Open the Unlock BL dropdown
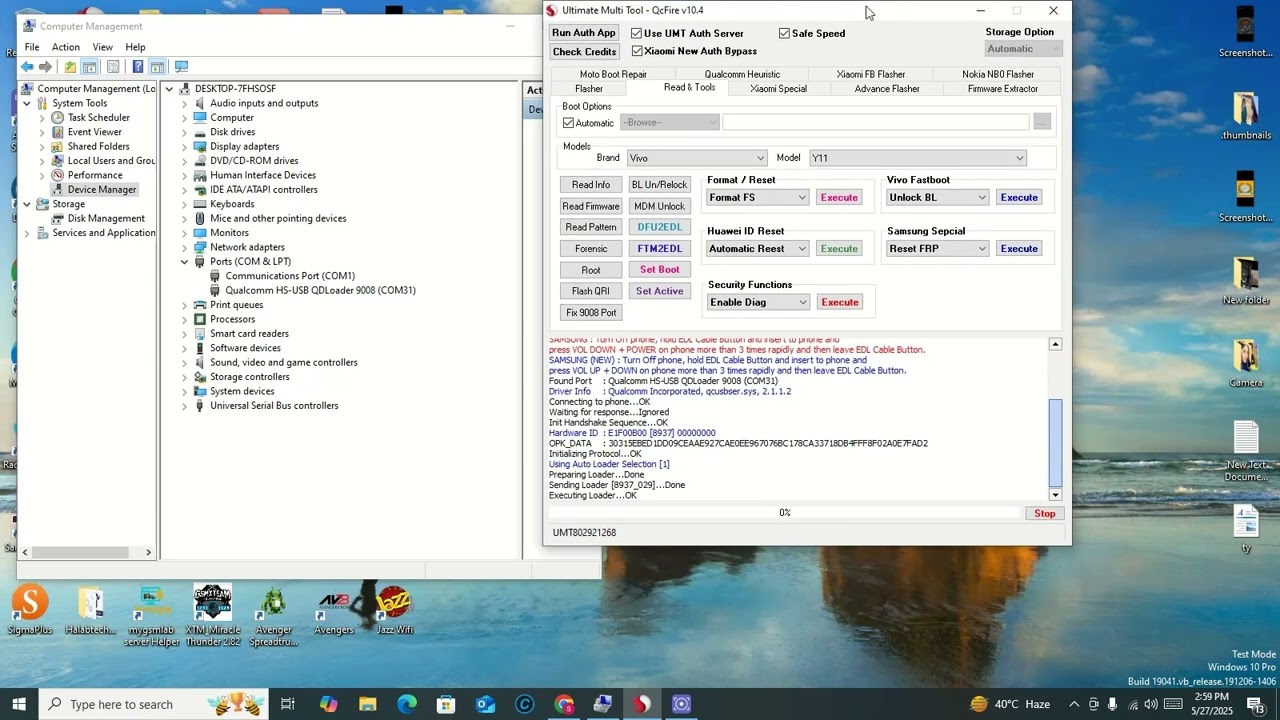The width and height of the screenshot is (1280, 720). point(937,198)
